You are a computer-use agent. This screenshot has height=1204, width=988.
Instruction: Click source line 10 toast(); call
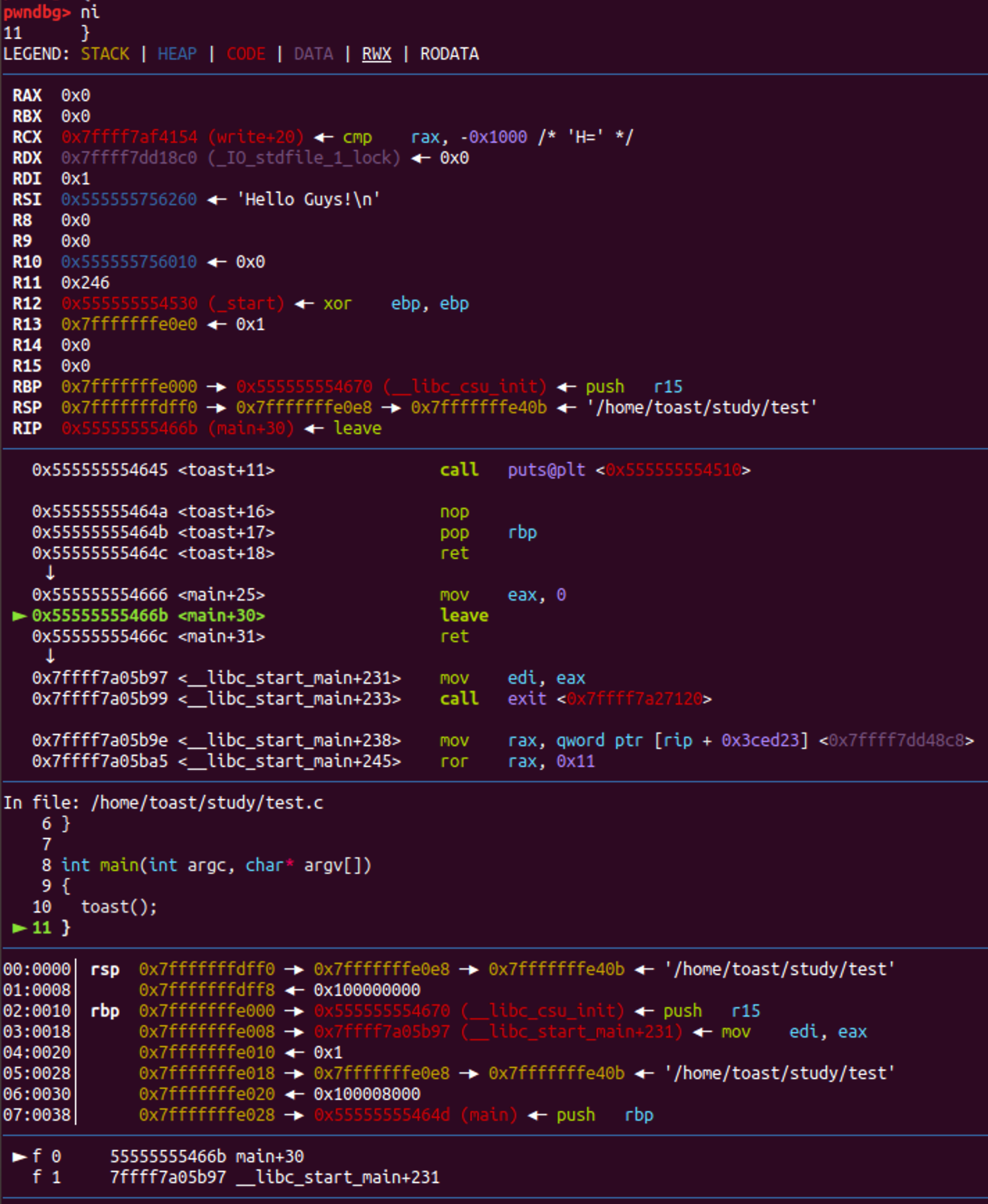(119, 906)
